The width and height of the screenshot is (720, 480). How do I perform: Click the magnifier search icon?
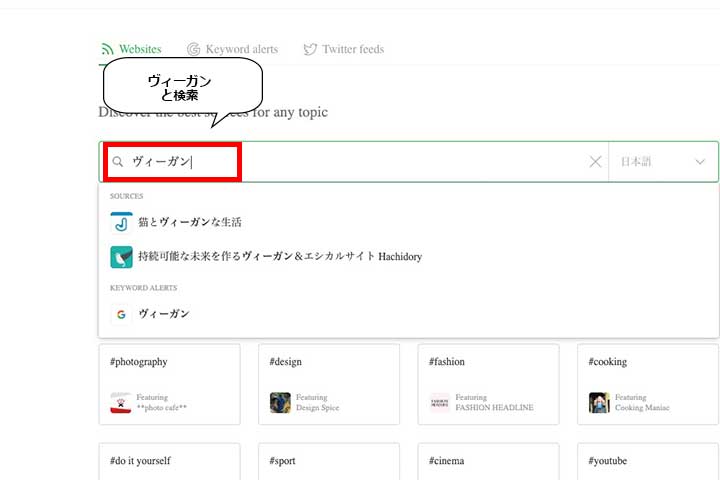pos(118,162)
